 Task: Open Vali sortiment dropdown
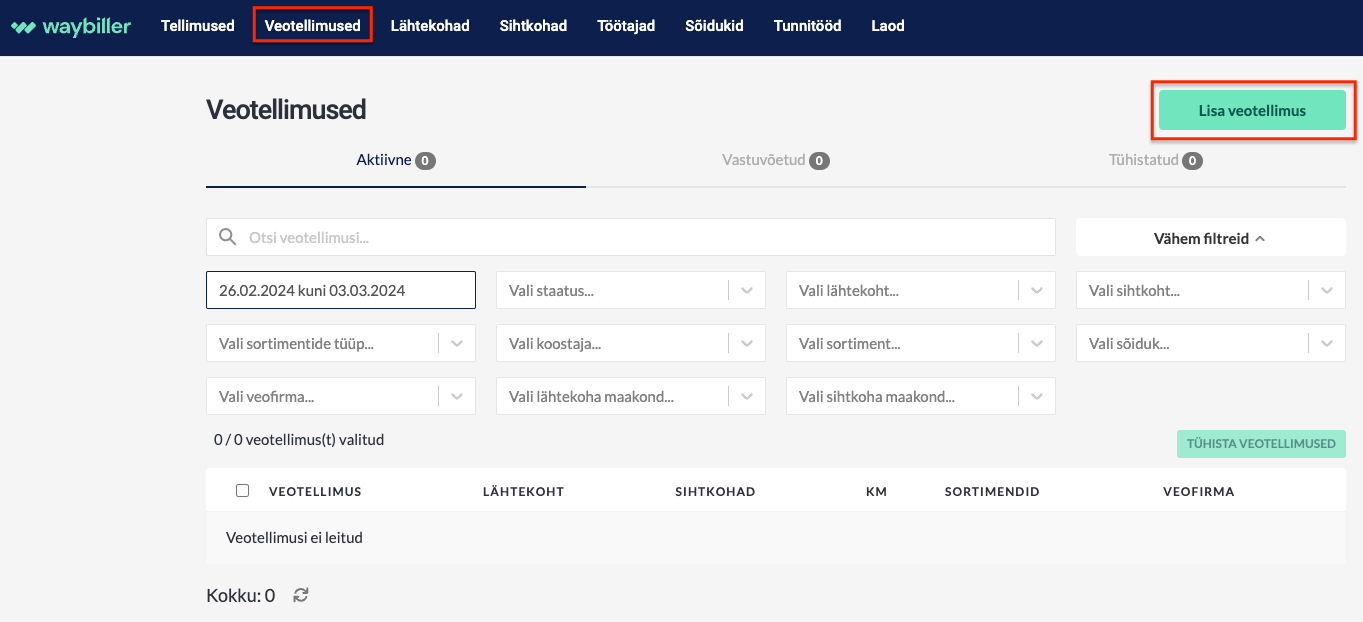click(921, 343)
